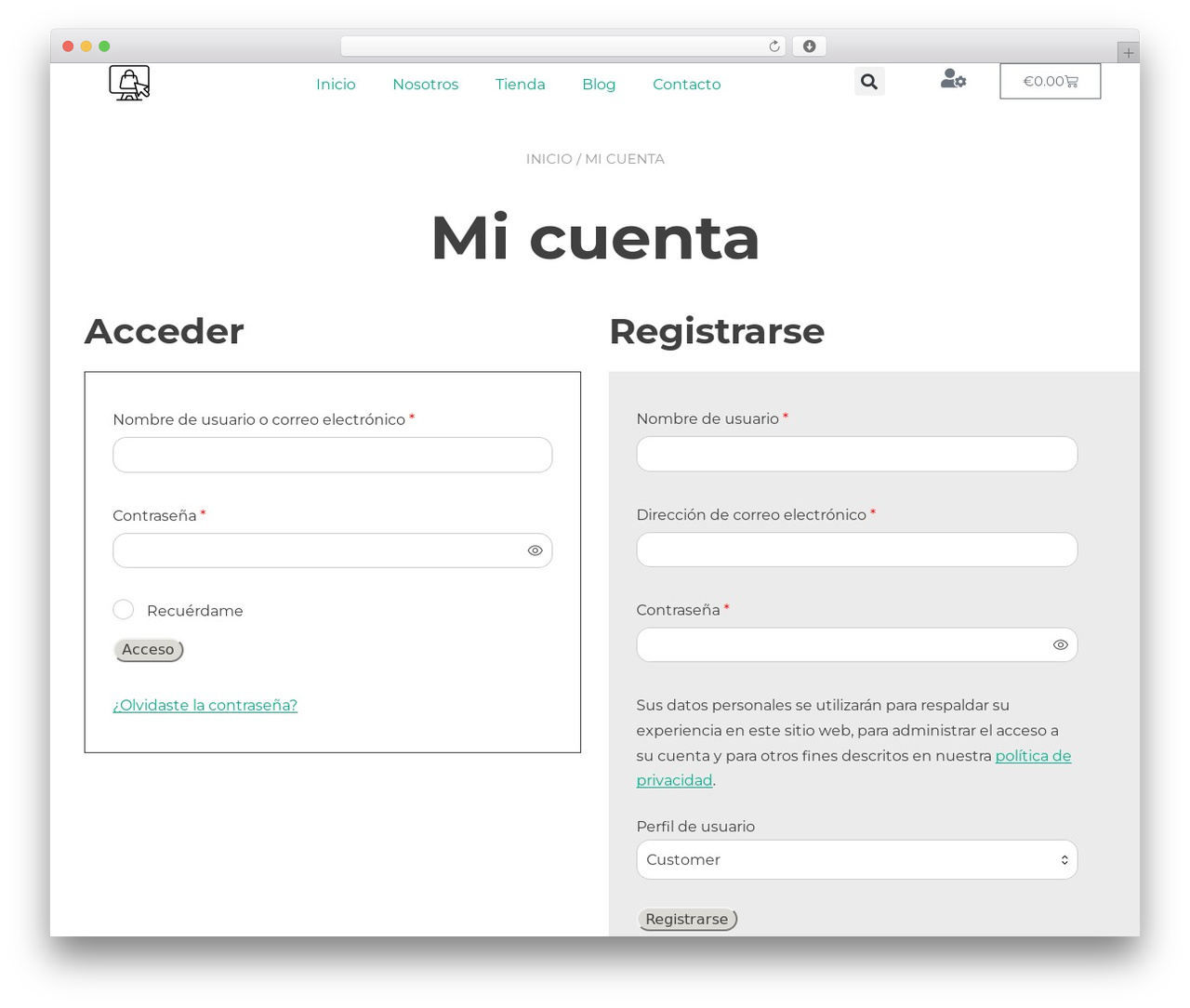Add a new browser tab with plus
This screenshot has width=1190, height=1008.
coord(1128,53)
